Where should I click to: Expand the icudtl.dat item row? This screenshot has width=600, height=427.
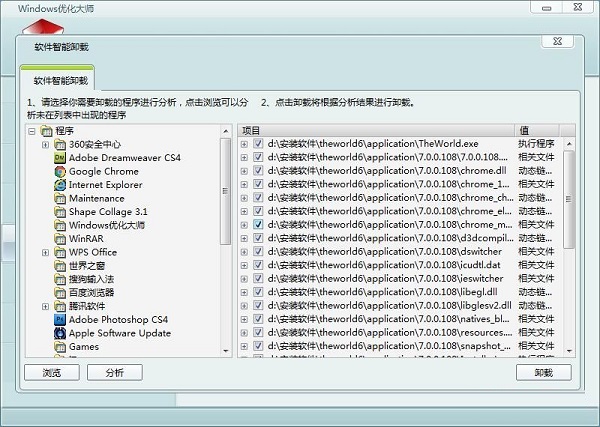pos(244,266)
